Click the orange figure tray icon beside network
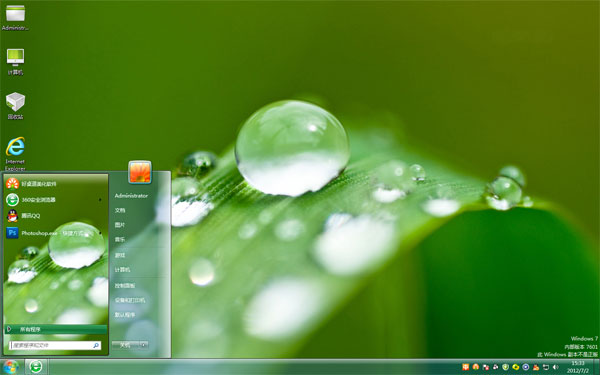Image resolution: width=600 pixels, height=375 pixels. [x=536, y=367]
